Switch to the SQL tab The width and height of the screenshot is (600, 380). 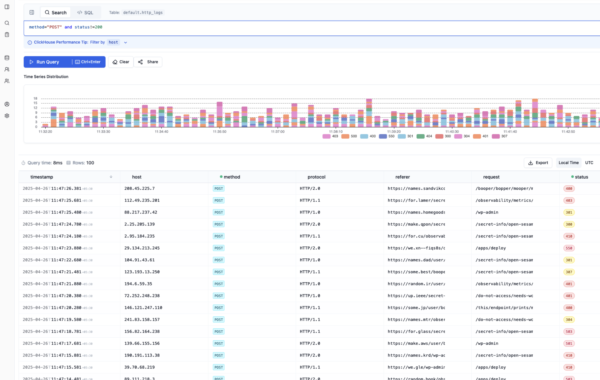(85, 12)
